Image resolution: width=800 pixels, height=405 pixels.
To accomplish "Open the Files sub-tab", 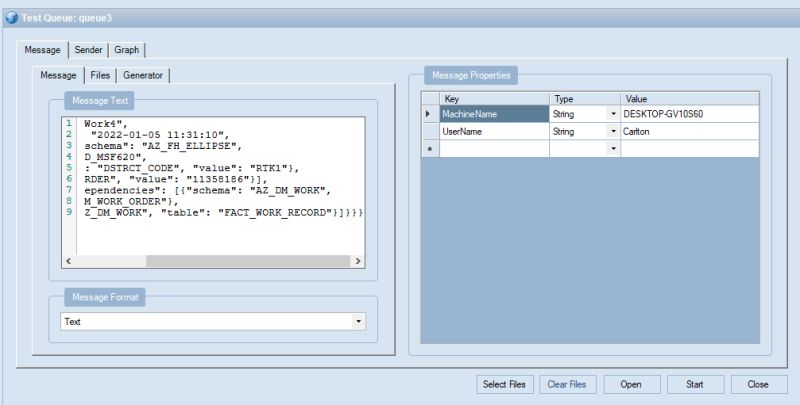I will pos(100,75).
